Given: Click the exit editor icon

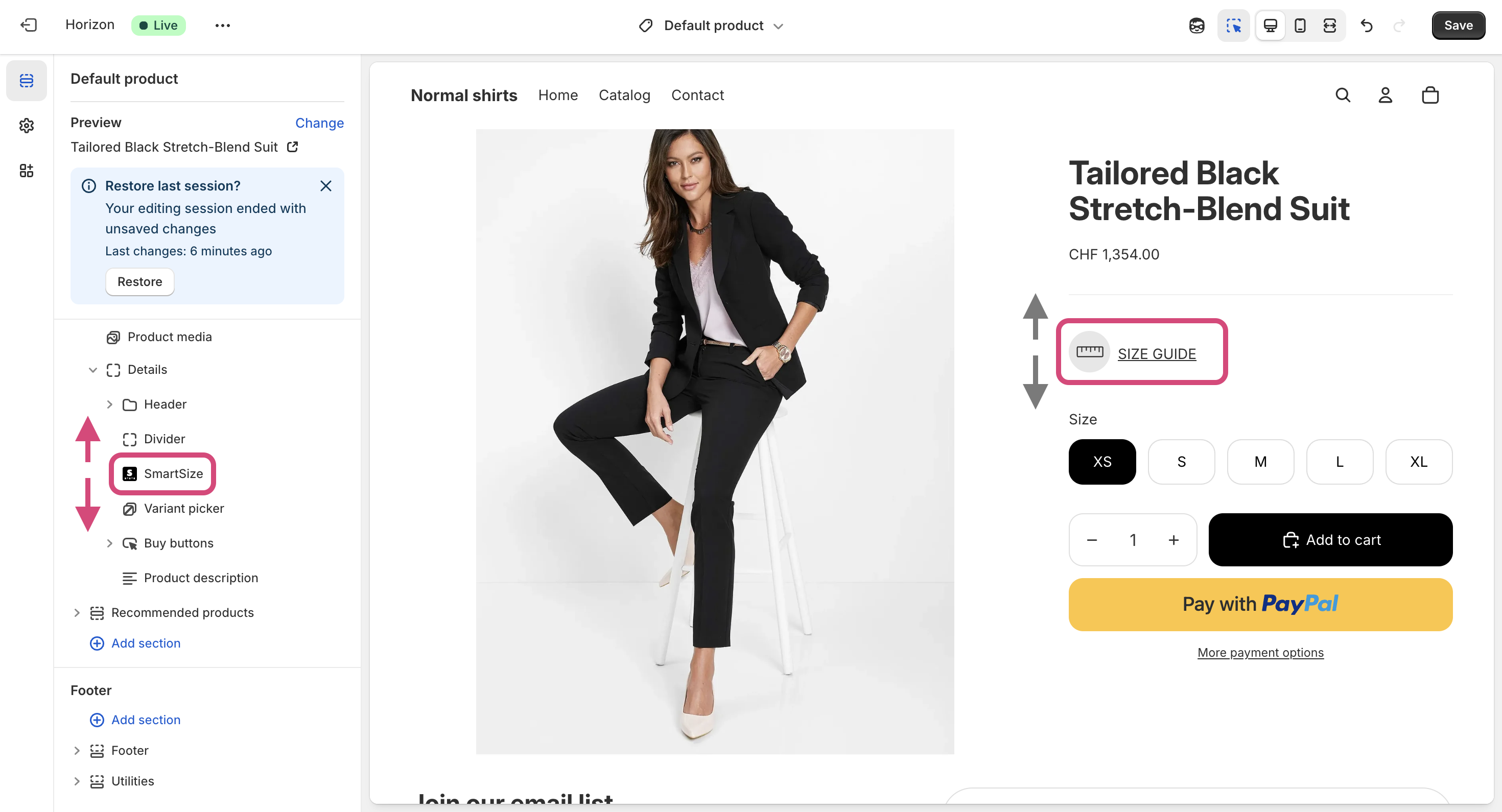Looking at the screenshot, I should 29,25.
